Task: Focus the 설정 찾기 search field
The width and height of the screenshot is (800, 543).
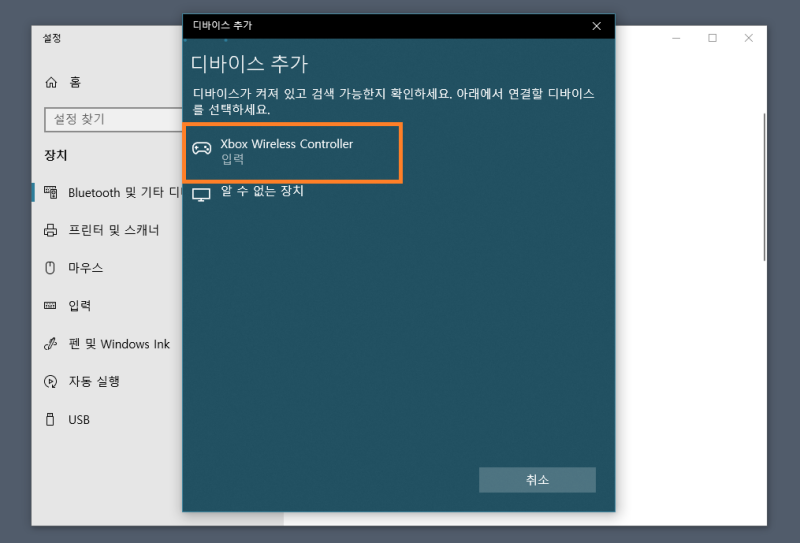Action: (x=113, y=119)
